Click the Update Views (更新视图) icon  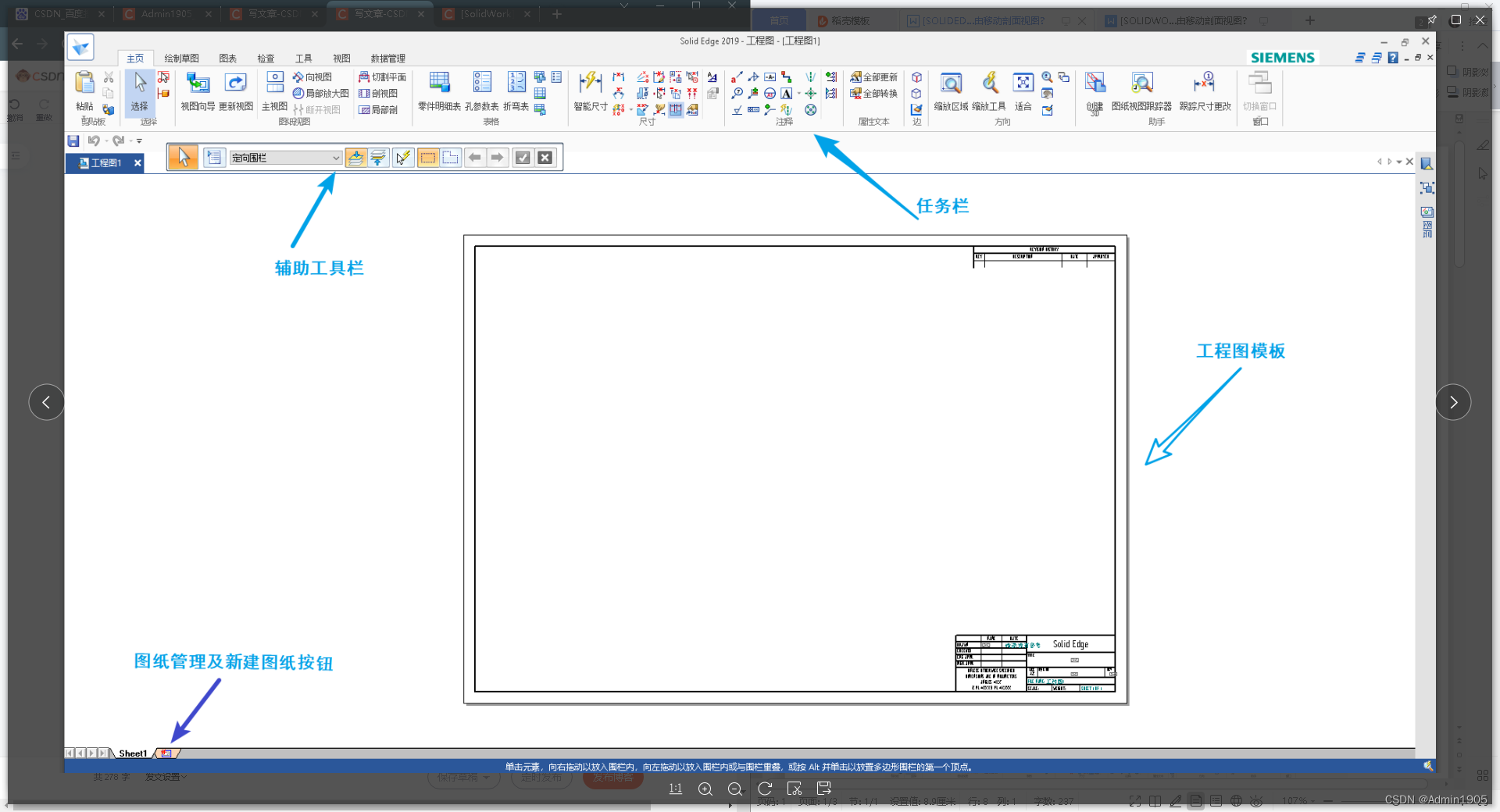coord(235,91)
